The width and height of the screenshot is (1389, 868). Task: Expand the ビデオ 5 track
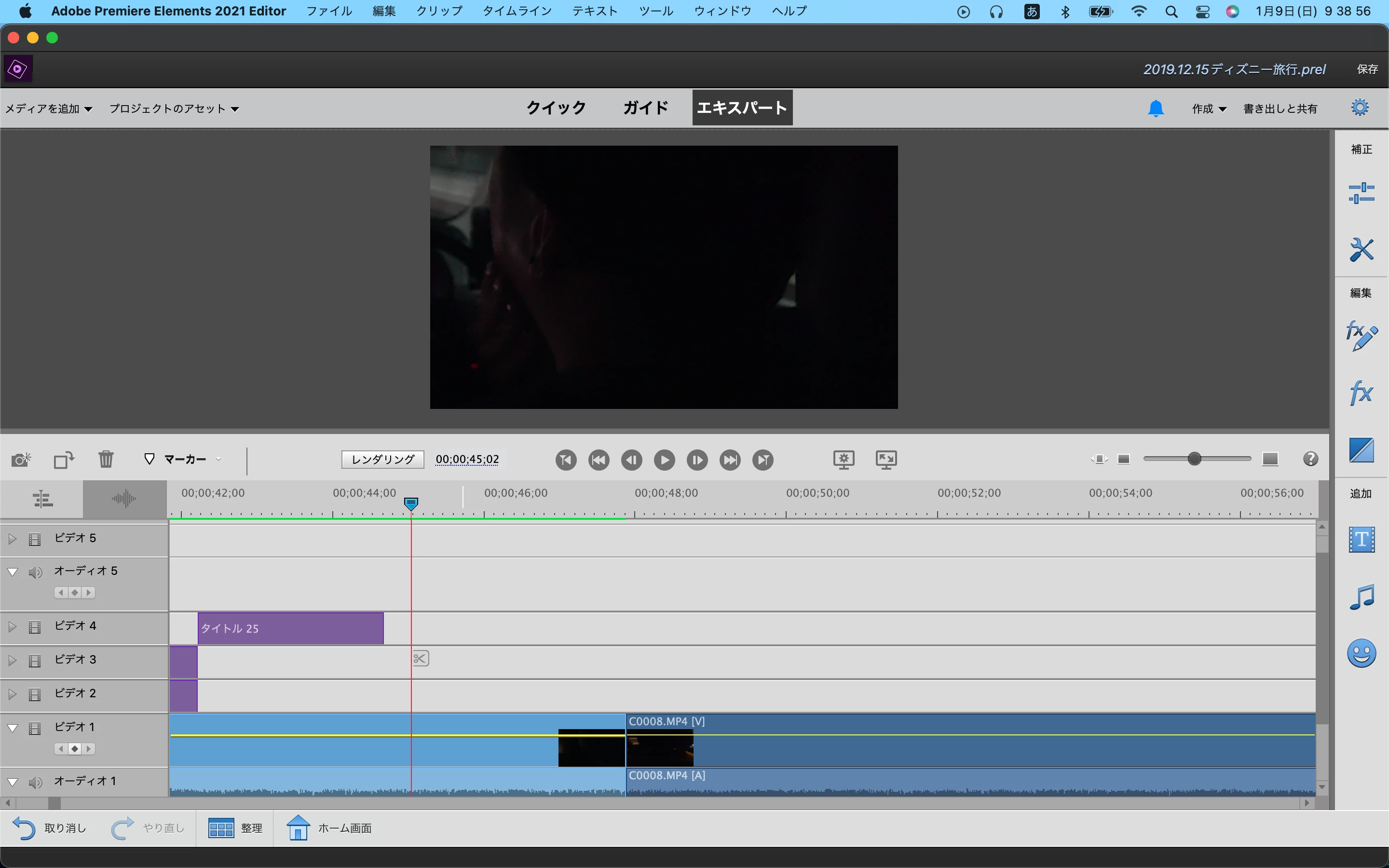12,539
